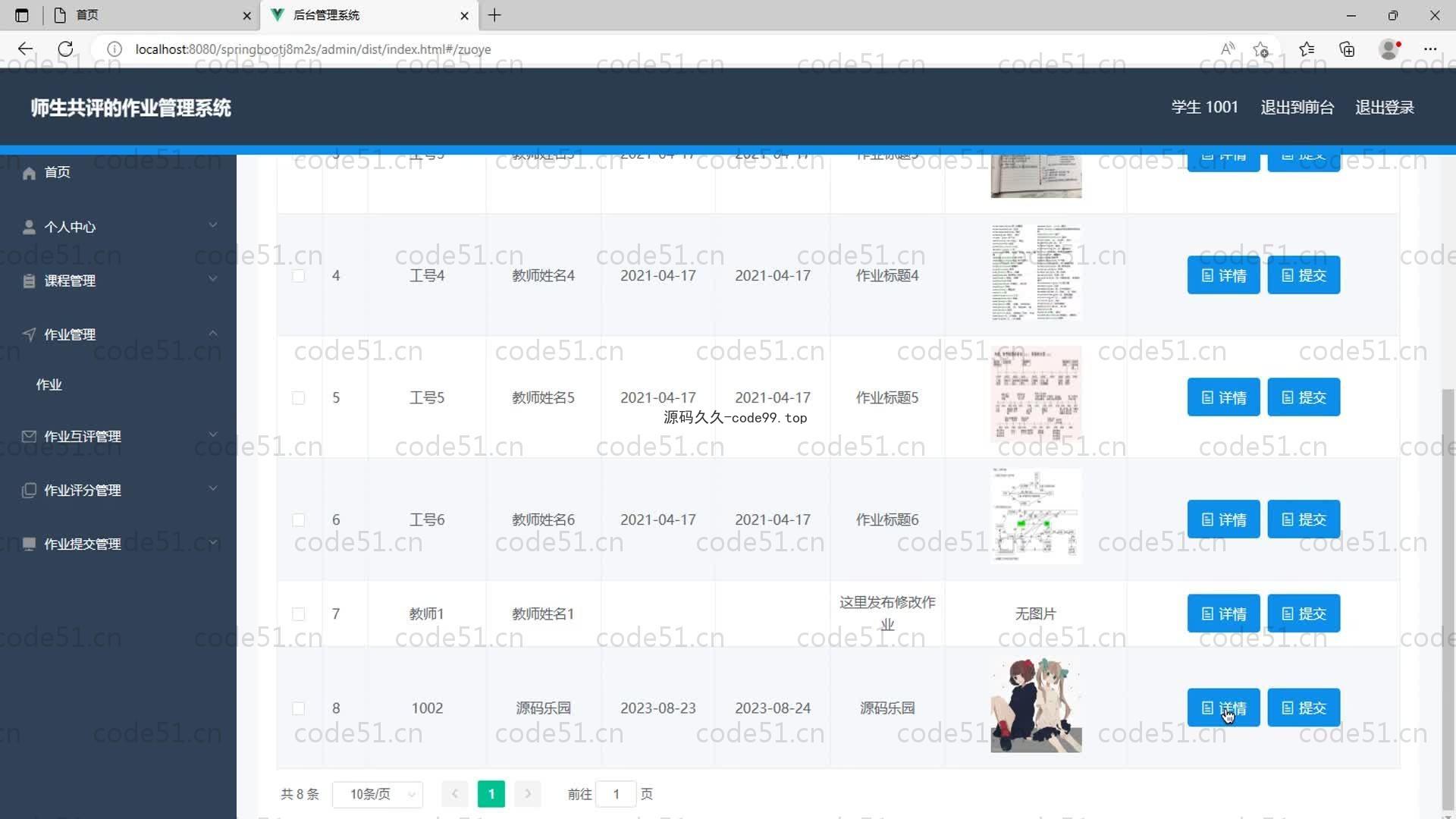Click the next page arrow in pagination
Viewport: 1456px width, 819px height.
(528, 794)
